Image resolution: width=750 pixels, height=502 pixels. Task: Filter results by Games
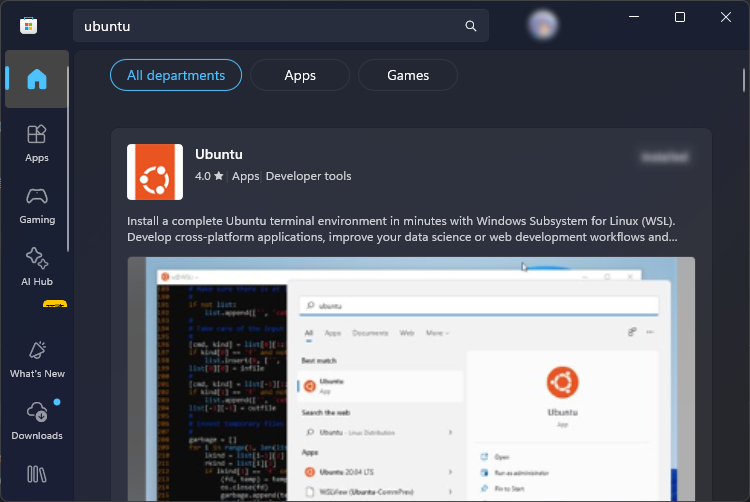(x=408, y=75)
